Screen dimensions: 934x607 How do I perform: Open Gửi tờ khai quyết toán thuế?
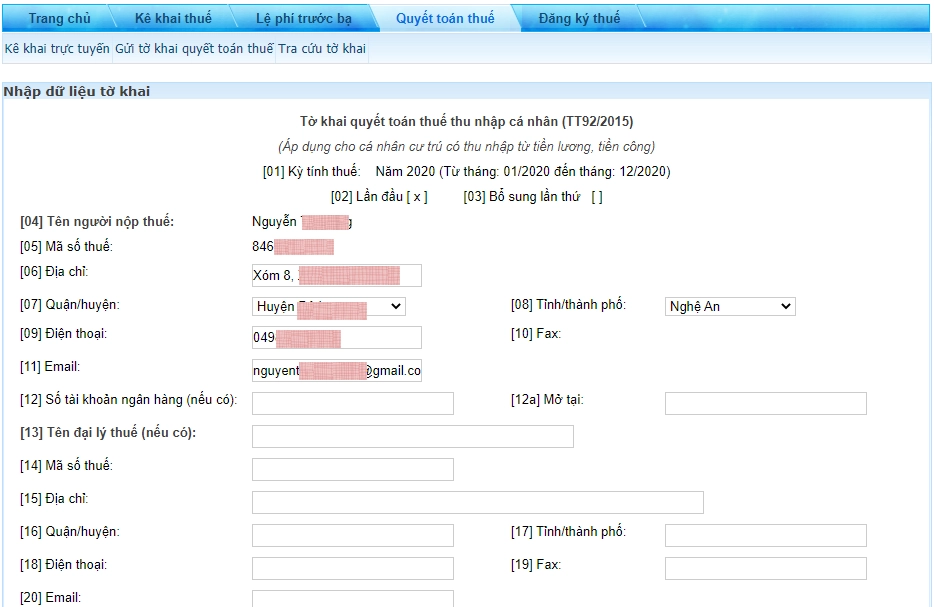pos(194,48)
